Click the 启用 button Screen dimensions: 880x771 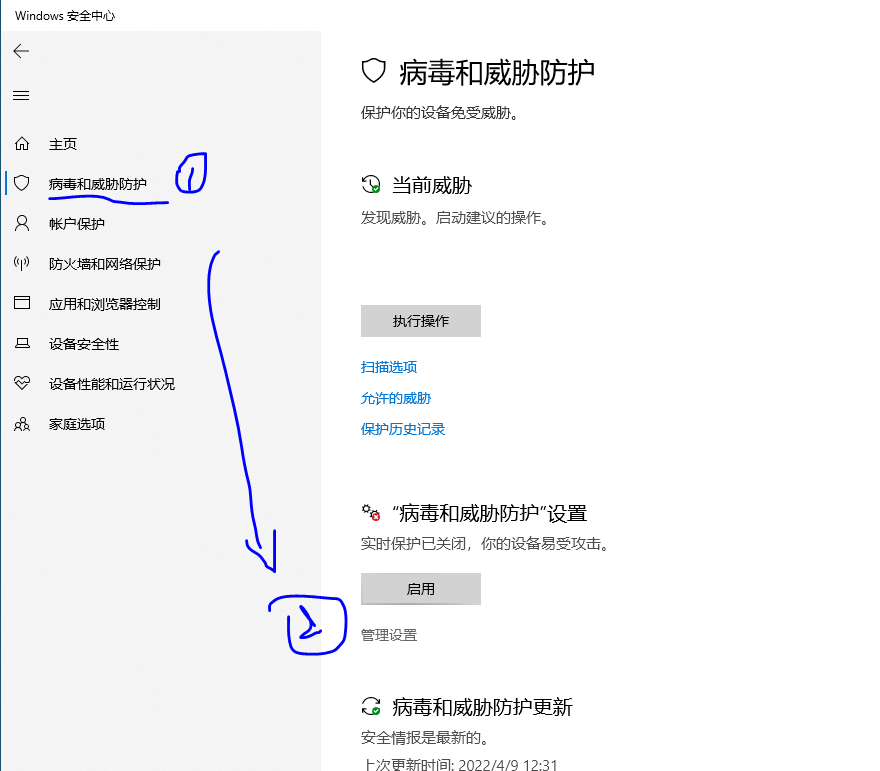(x=421, y=589)
